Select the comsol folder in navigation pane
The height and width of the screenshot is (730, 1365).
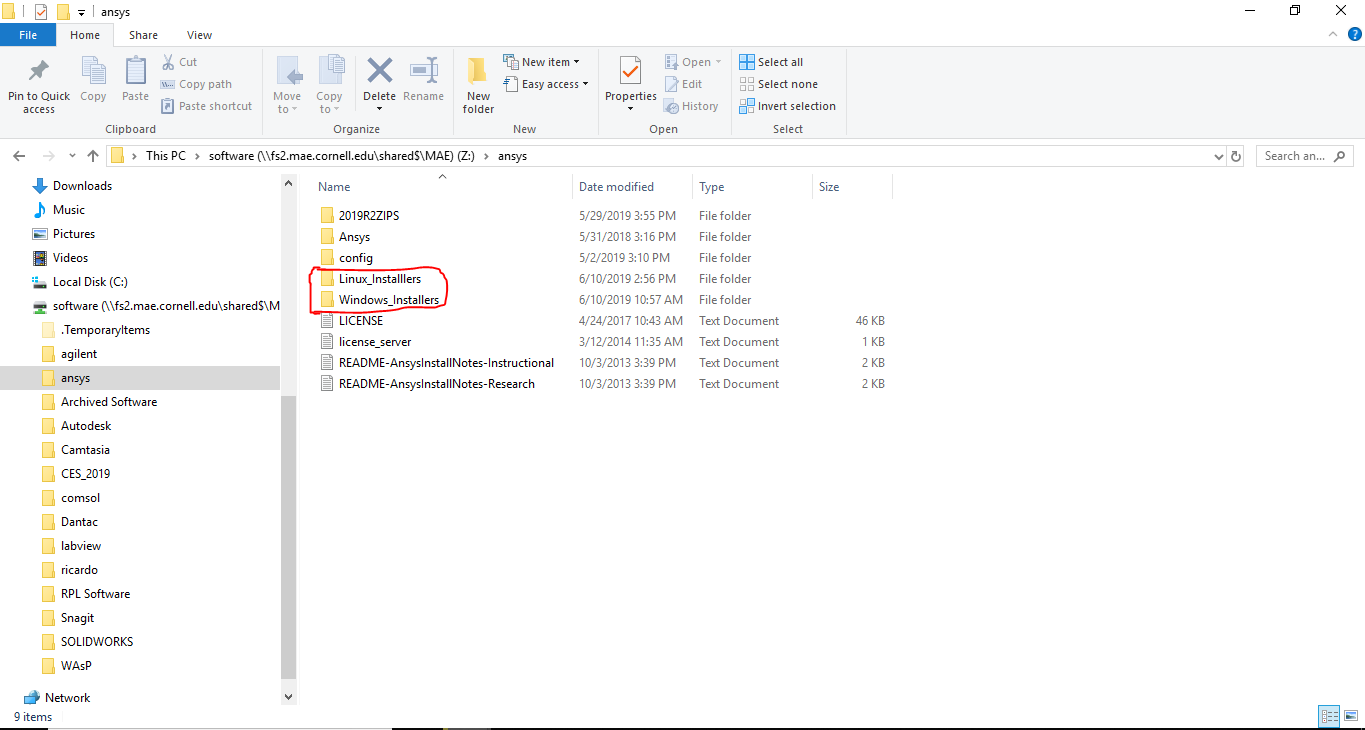(80, 498)
